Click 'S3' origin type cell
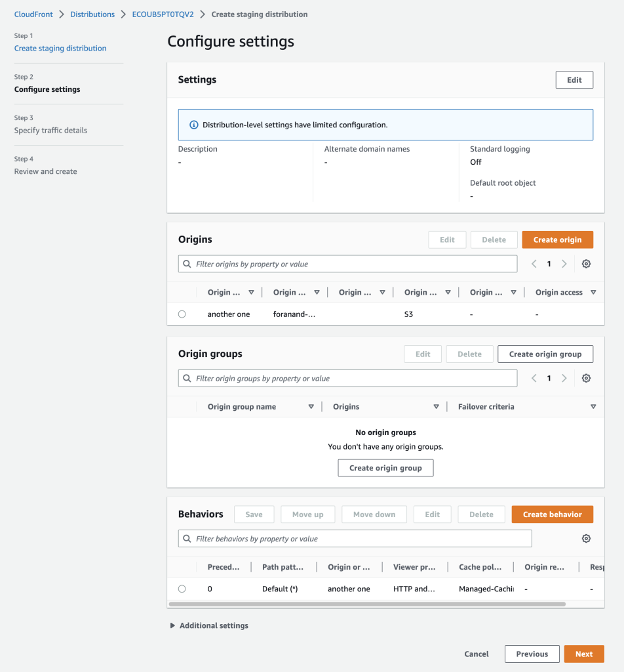Screen dimensions: 624x672 pyautogui.click(x=408, y=314)
